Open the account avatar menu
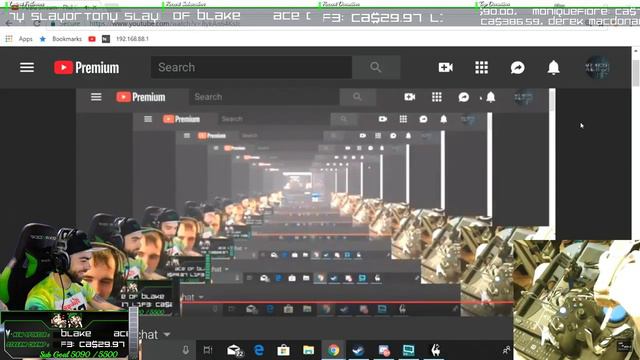The width and height of the screenshot is (640, 360). [597, 67]
